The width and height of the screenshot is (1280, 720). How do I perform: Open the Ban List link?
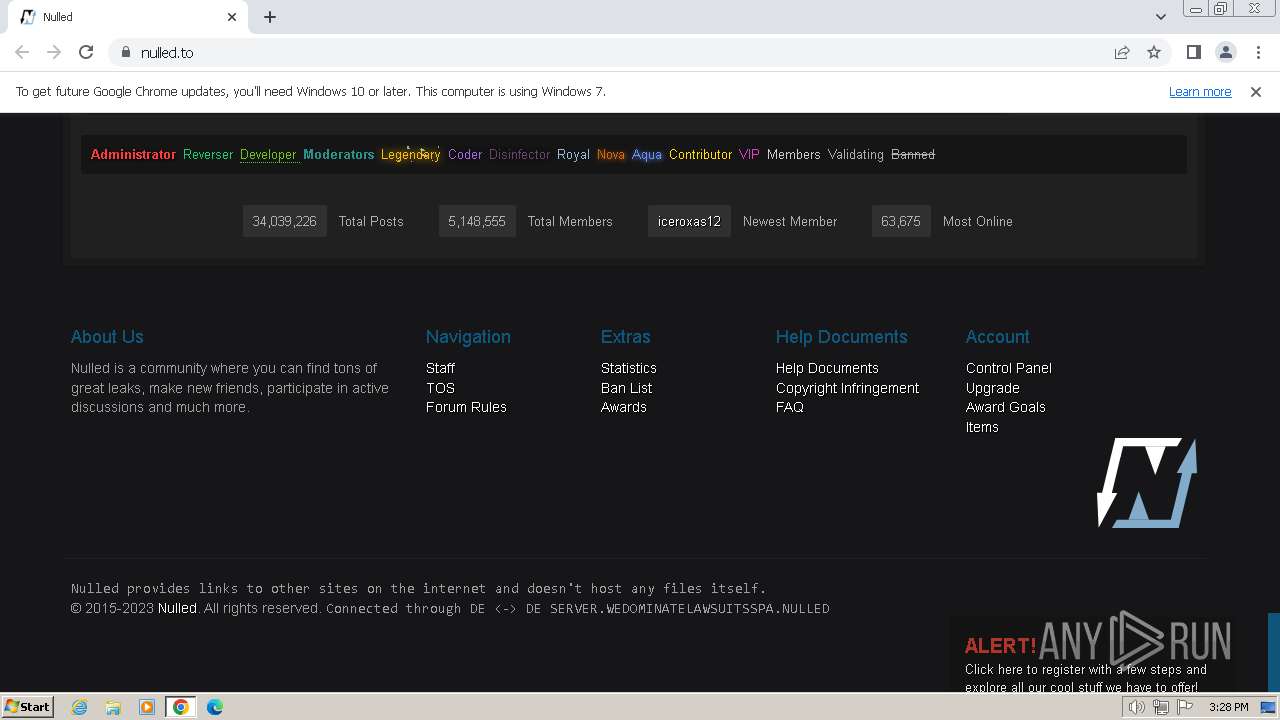[626, 388]
